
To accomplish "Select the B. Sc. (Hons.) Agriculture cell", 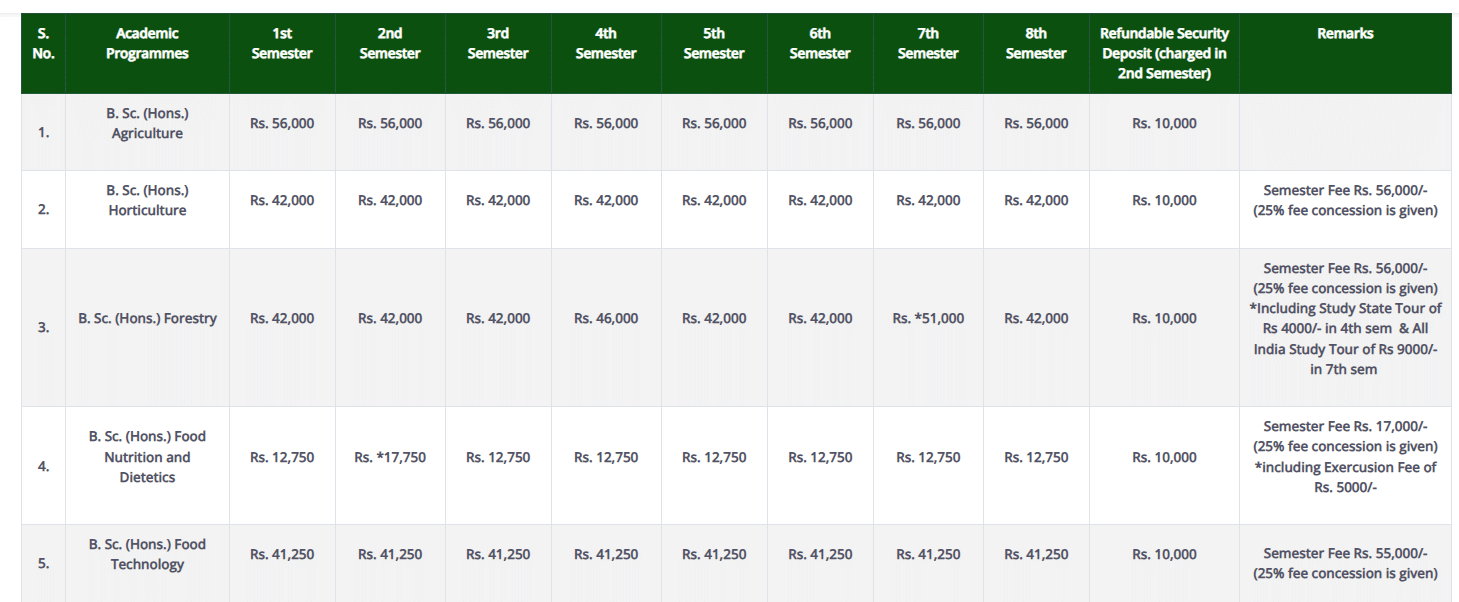I will click(147, 124).
